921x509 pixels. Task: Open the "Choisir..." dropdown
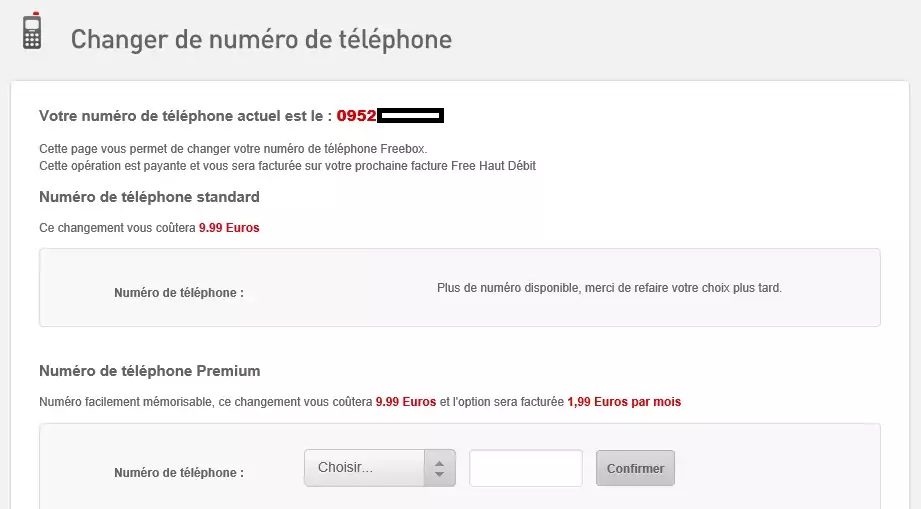coord(366,468)
